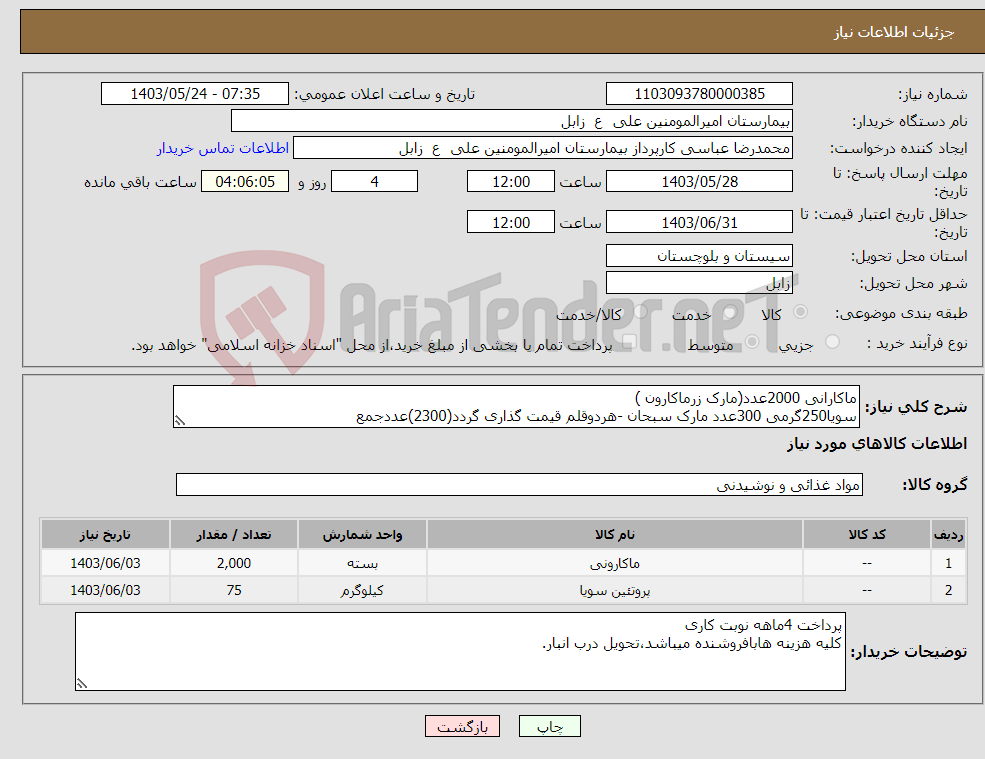
Task: Click the announcement date field 1403/05/24 - 07:35
Action: [195, 94]
